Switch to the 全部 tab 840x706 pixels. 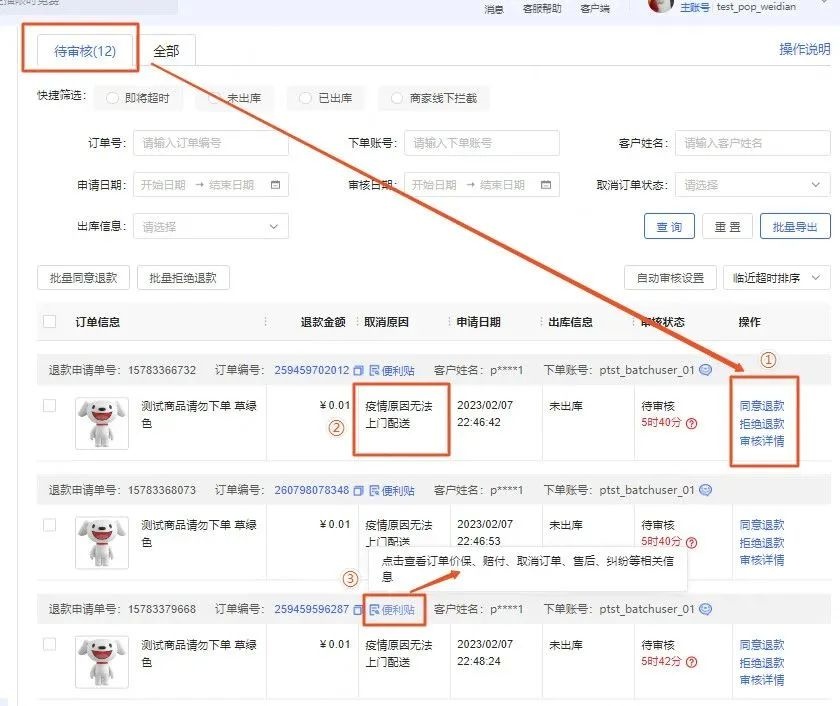[x=166, y=51]
